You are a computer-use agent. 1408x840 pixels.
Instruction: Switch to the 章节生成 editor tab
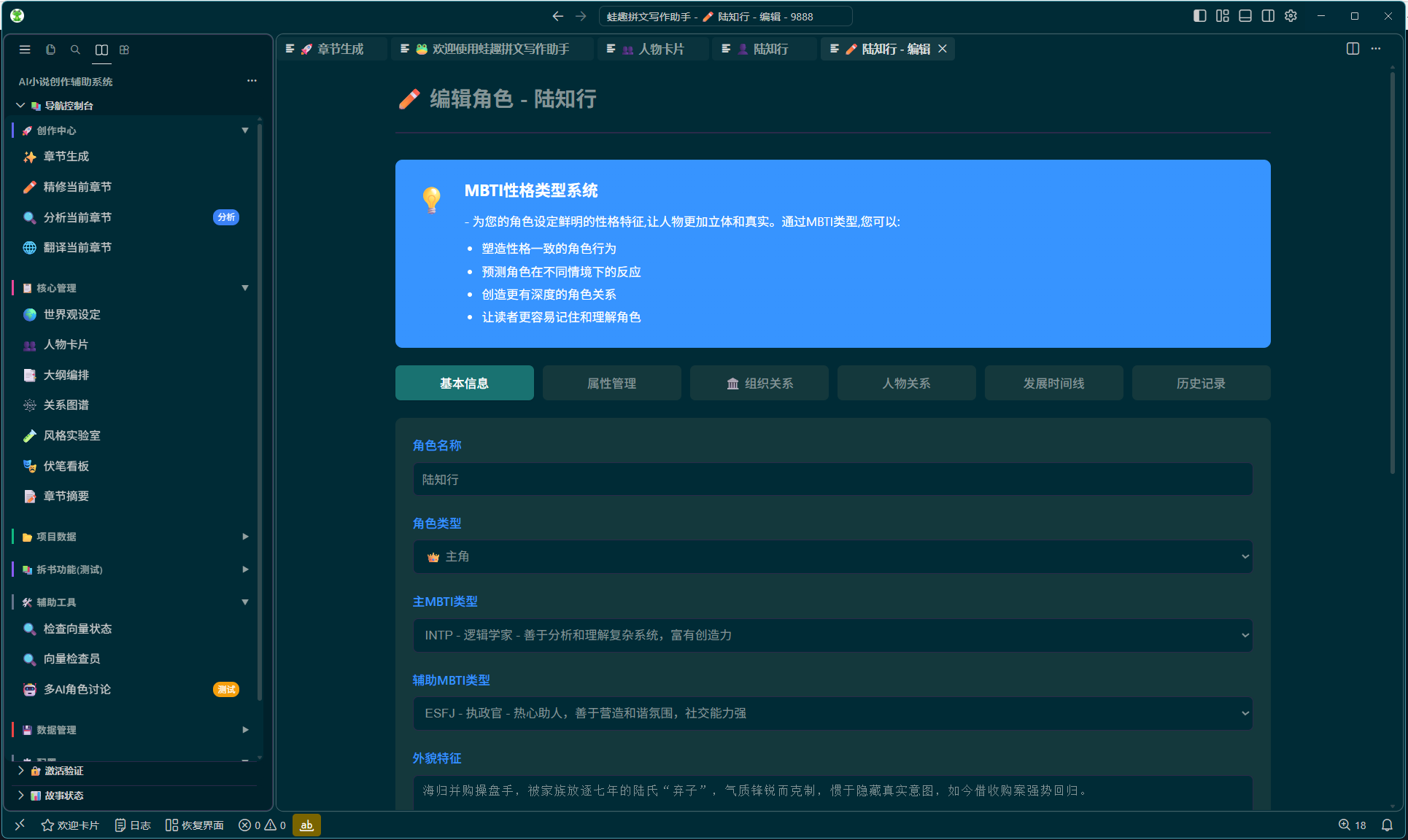tap(333, 49)
